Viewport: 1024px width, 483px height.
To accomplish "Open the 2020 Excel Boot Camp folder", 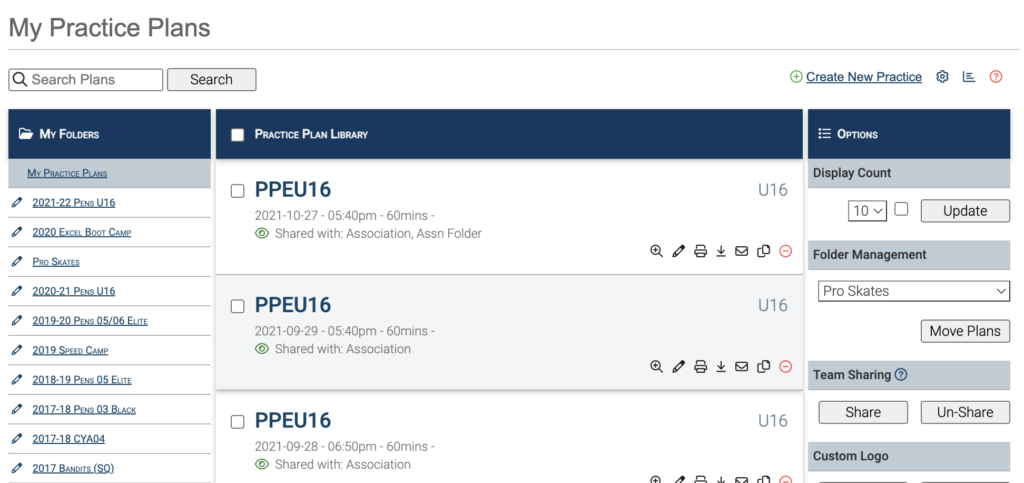I will [x=82, y=232].
